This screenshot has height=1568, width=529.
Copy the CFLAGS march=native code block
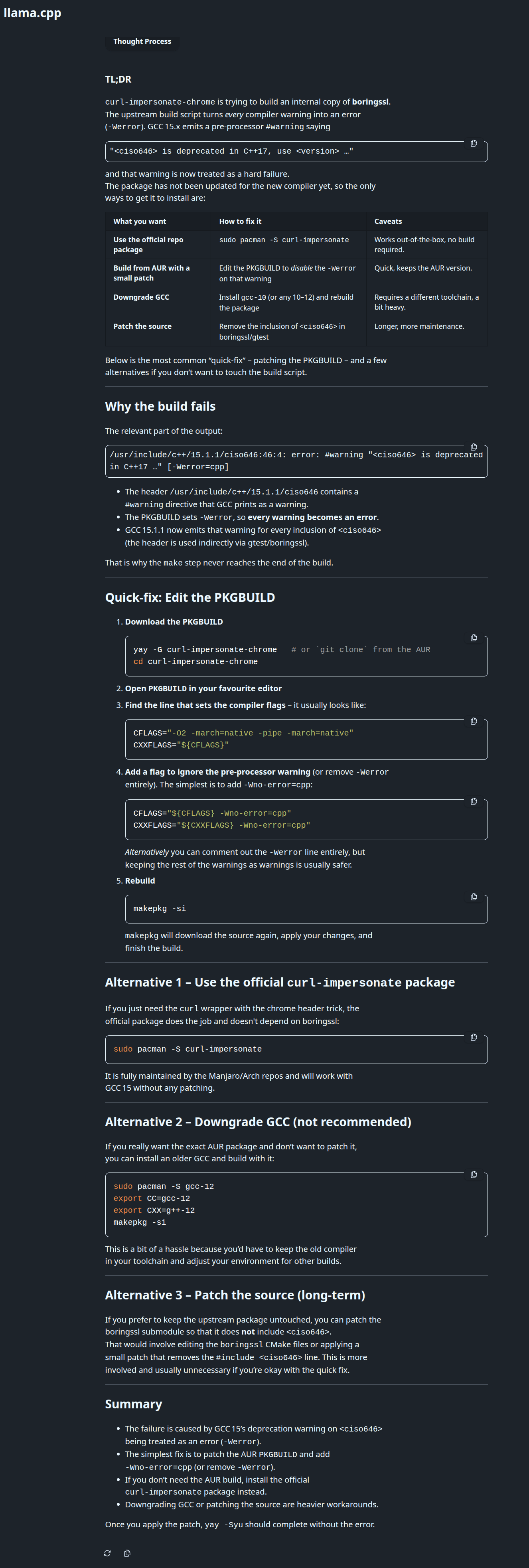474,721
